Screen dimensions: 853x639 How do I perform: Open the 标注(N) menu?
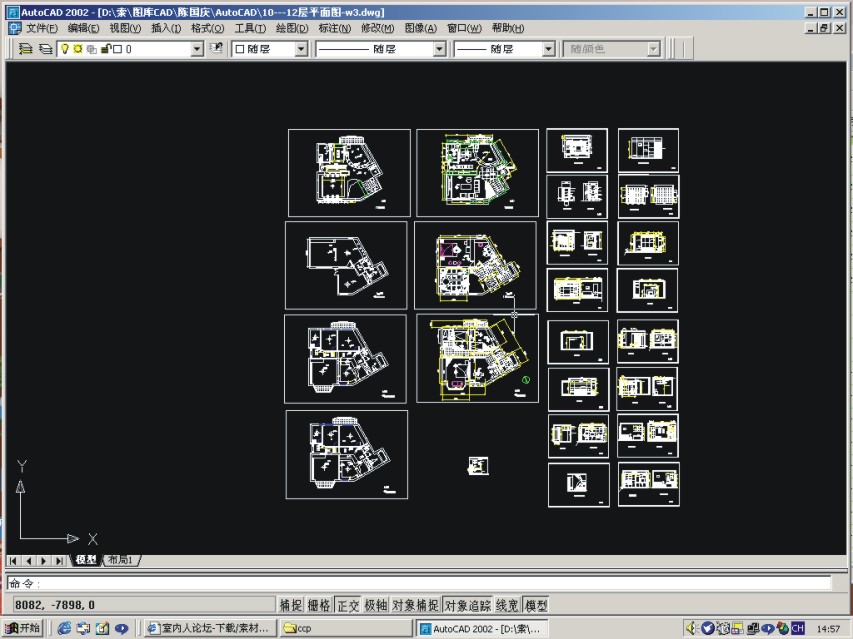[335, 28]
